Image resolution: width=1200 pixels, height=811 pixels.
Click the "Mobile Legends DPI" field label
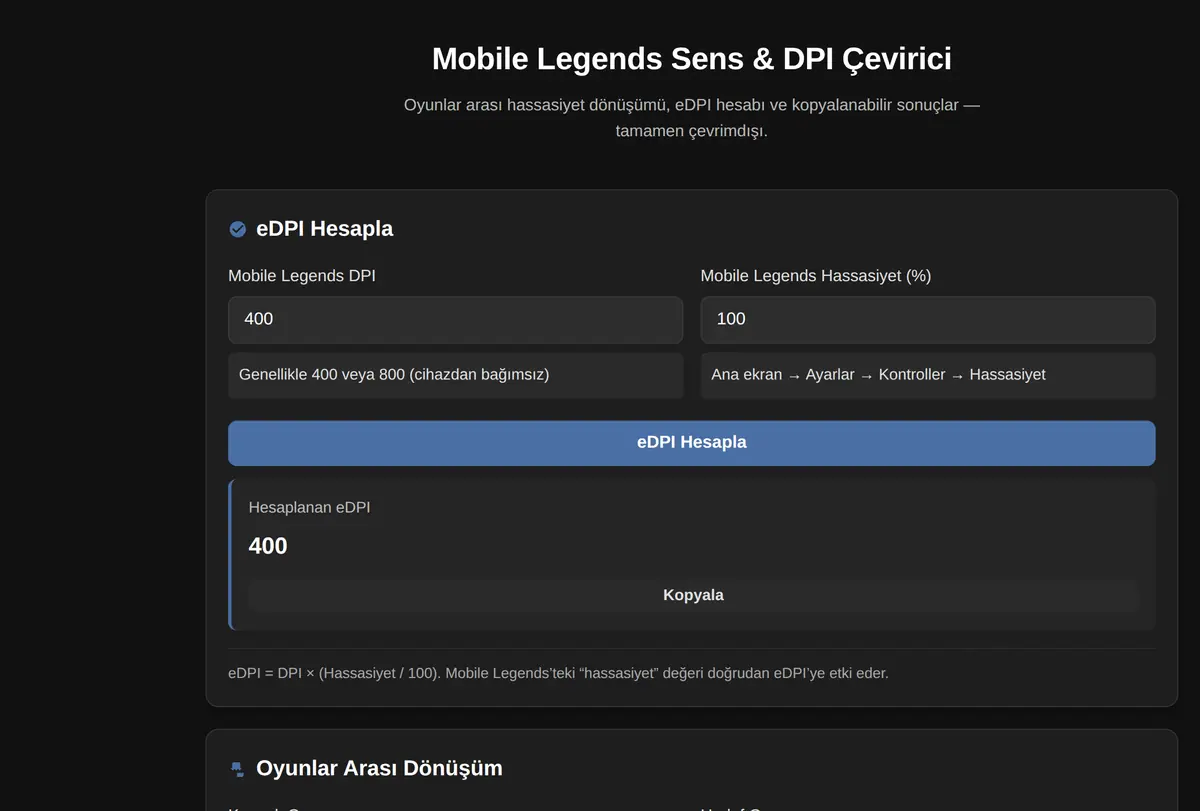click(x=302, y=276)
